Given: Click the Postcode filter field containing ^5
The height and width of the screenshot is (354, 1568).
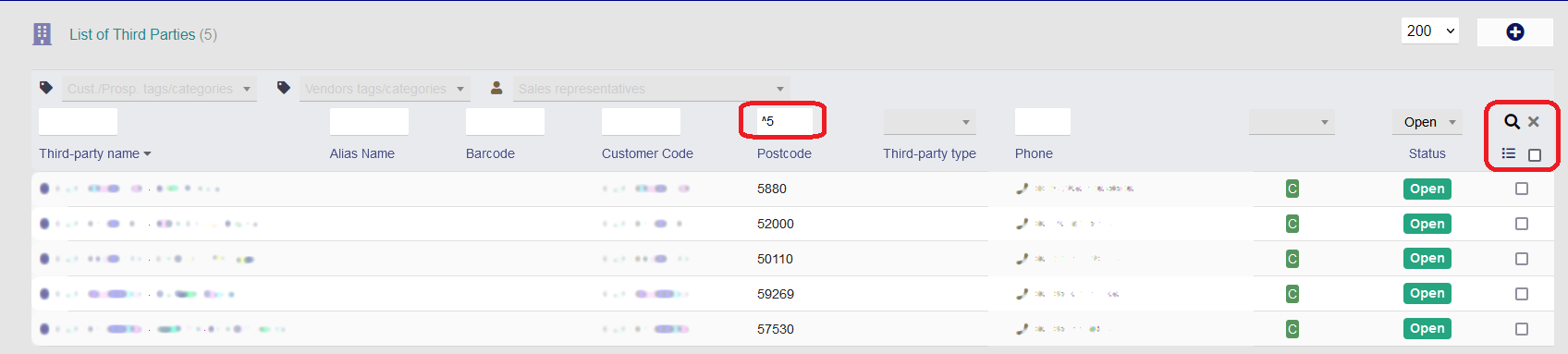Looking at the screenshot, I should (x=784, y=121).
